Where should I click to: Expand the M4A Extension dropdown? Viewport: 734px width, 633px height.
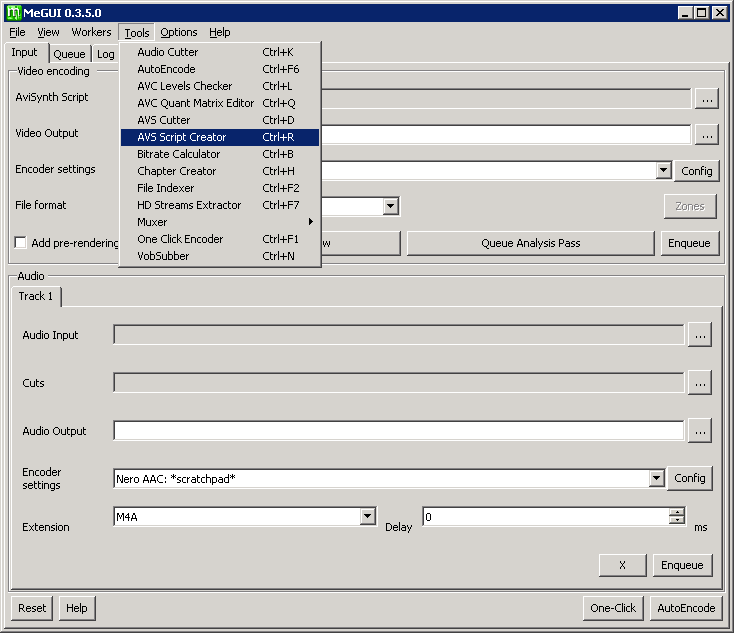pyautogui.click(x=367, y=516)
